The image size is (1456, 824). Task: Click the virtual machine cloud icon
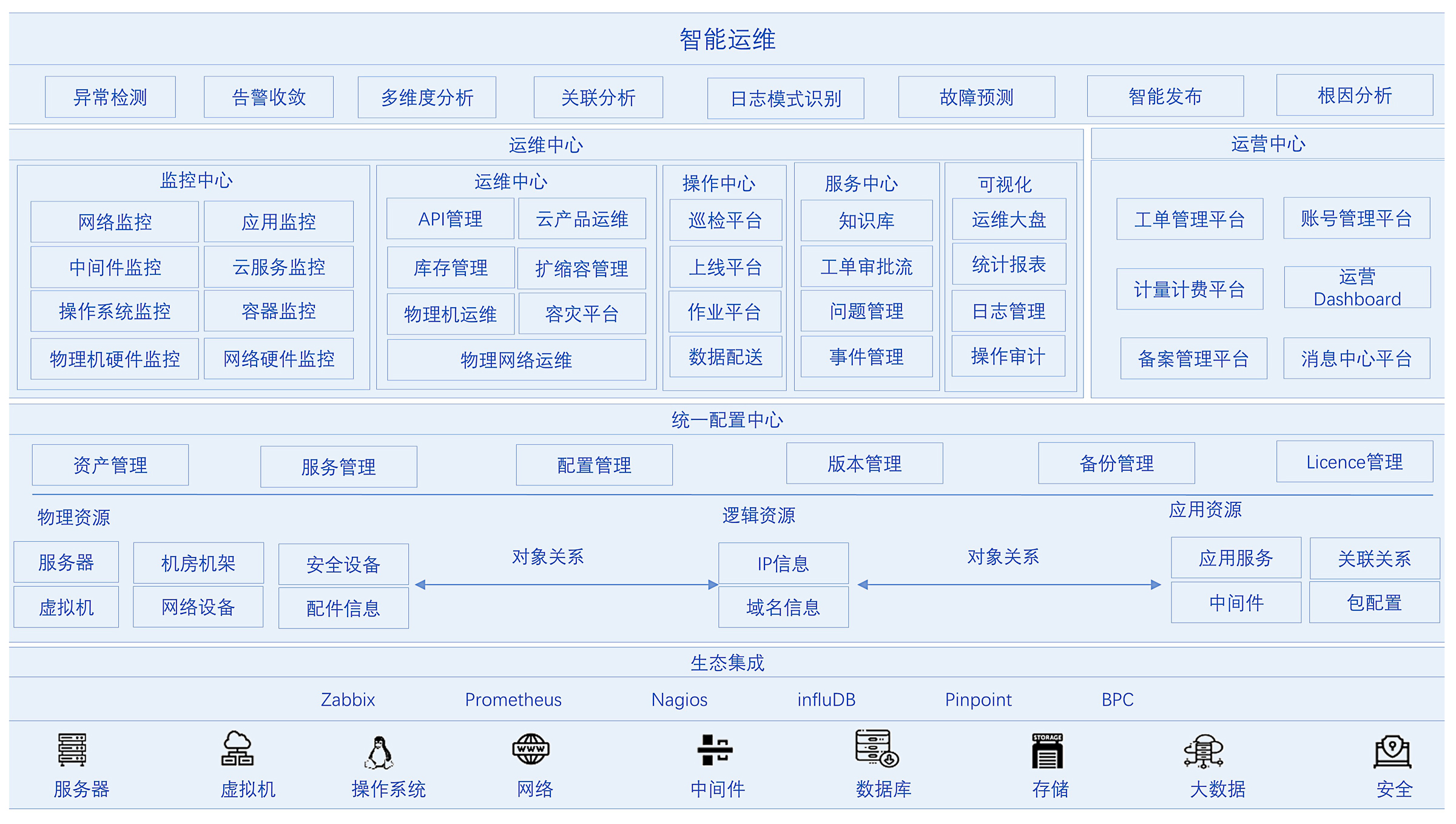237,749
